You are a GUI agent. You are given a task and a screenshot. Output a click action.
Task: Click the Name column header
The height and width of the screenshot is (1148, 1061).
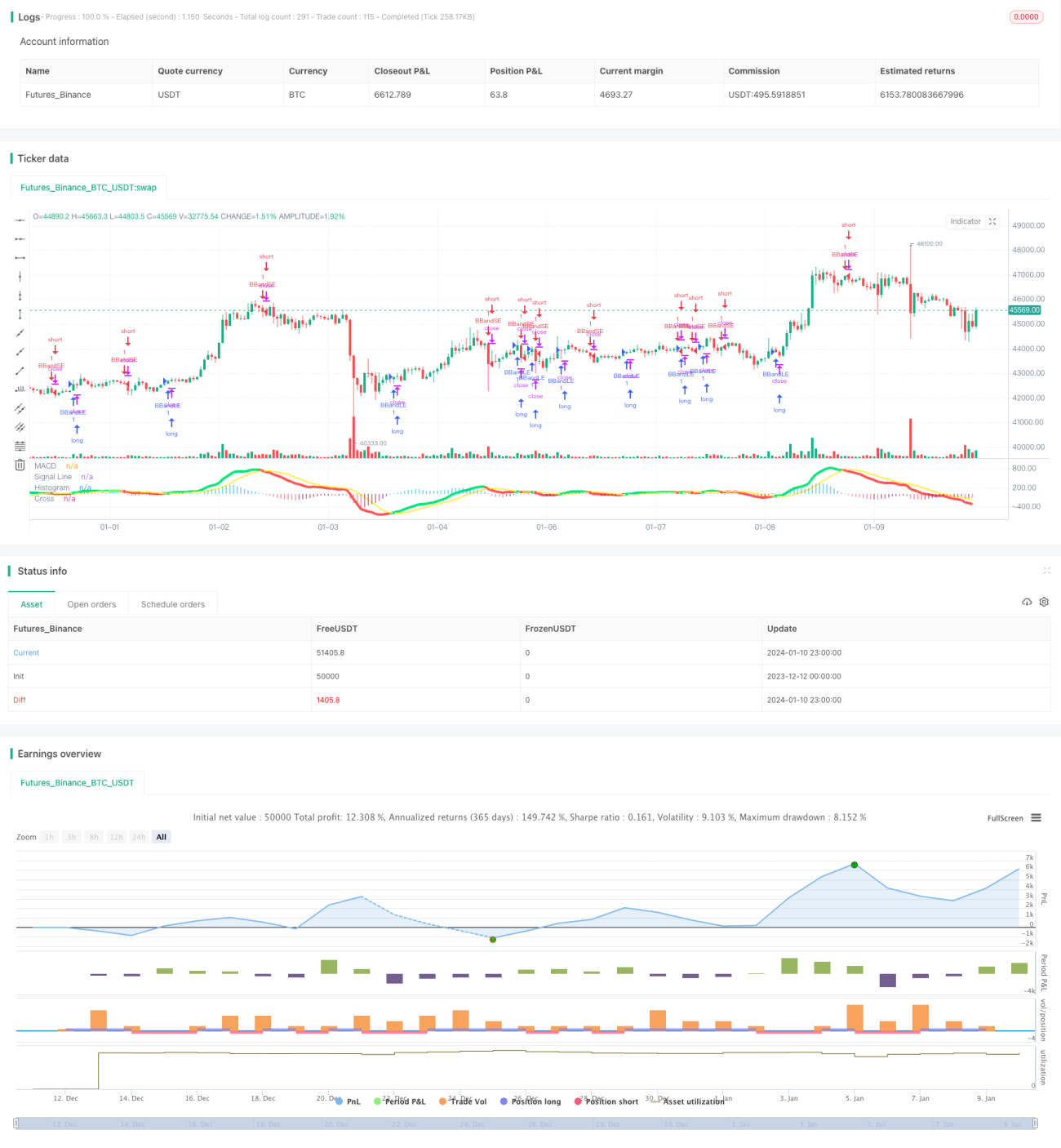tap(38, 71)
